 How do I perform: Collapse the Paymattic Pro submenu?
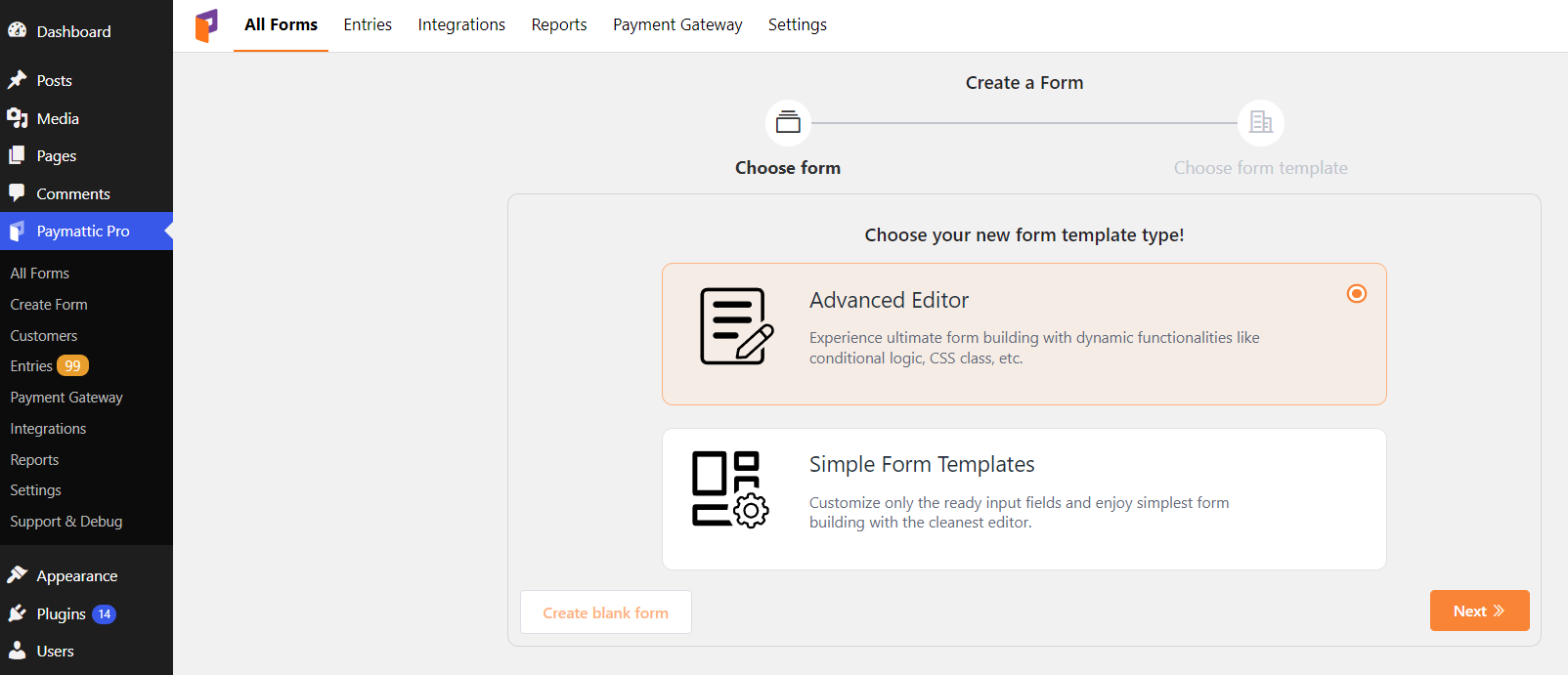82,231
